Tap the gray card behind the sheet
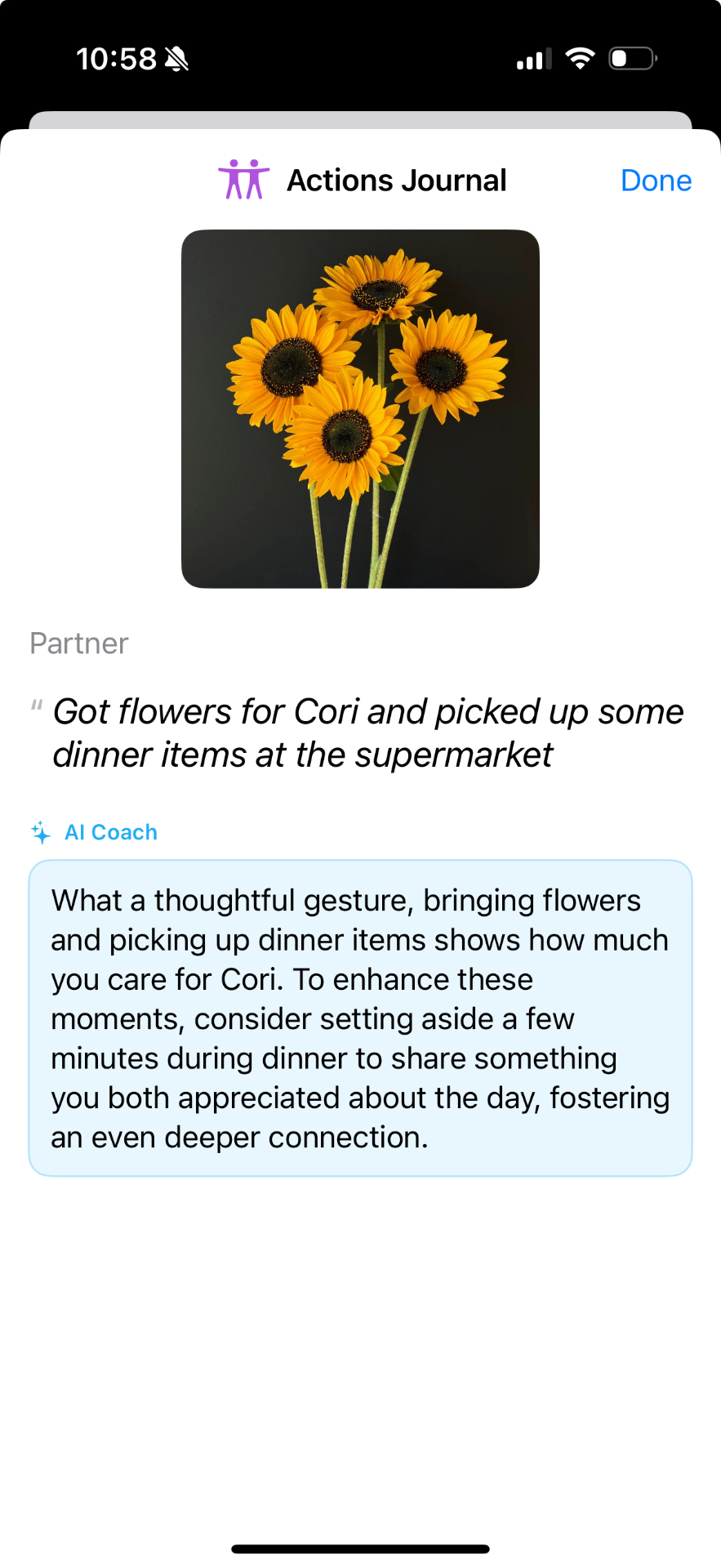This screenshot has height=1568, width=721. pyautogui.click(x=360, y=119)
